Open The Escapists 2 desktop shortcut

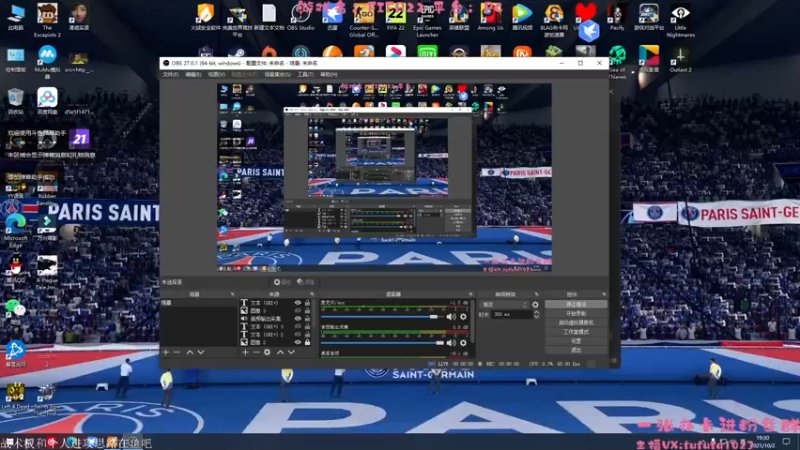[47, 20]
